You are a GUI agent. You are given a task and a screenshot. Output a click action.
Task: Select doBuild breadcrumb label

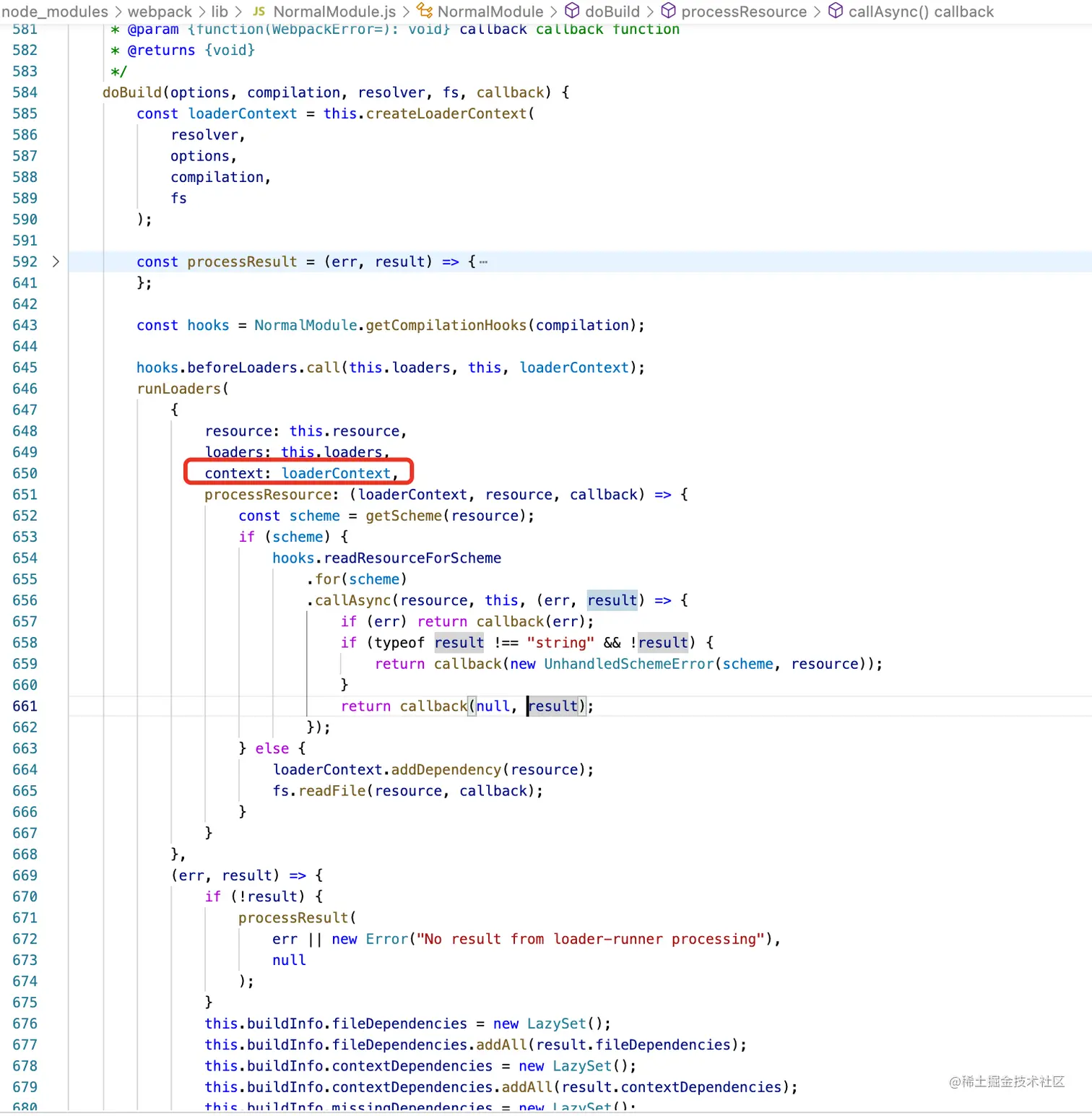612,12
